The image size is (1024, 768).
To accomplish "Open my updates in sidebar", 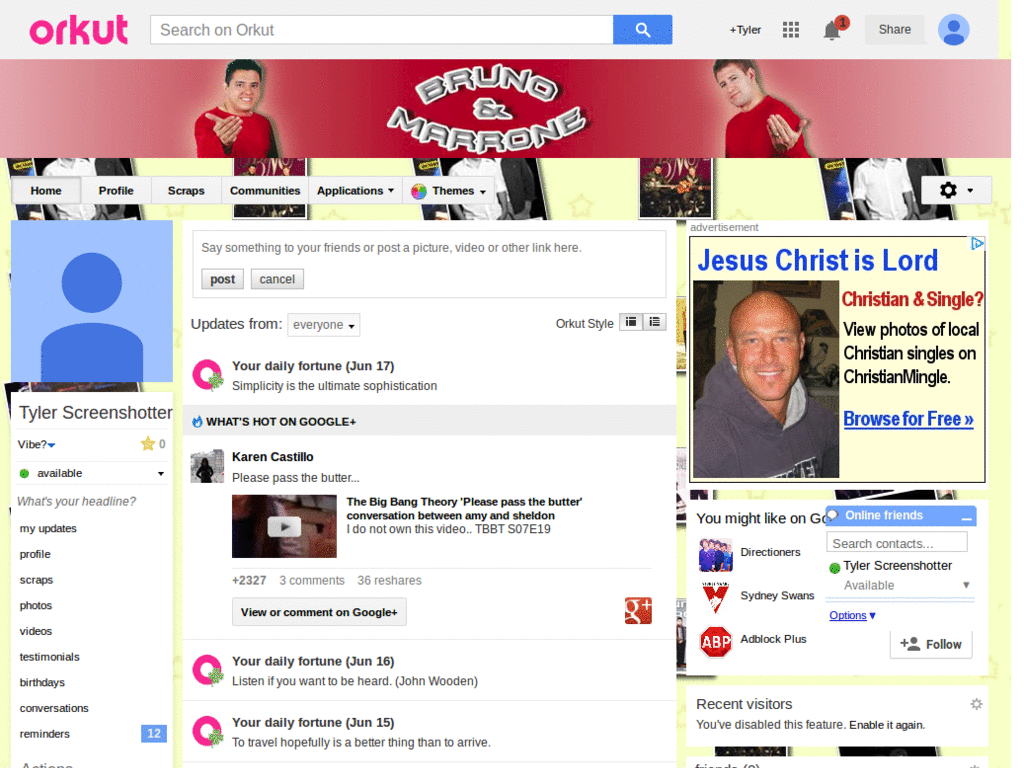I will 48,528.
